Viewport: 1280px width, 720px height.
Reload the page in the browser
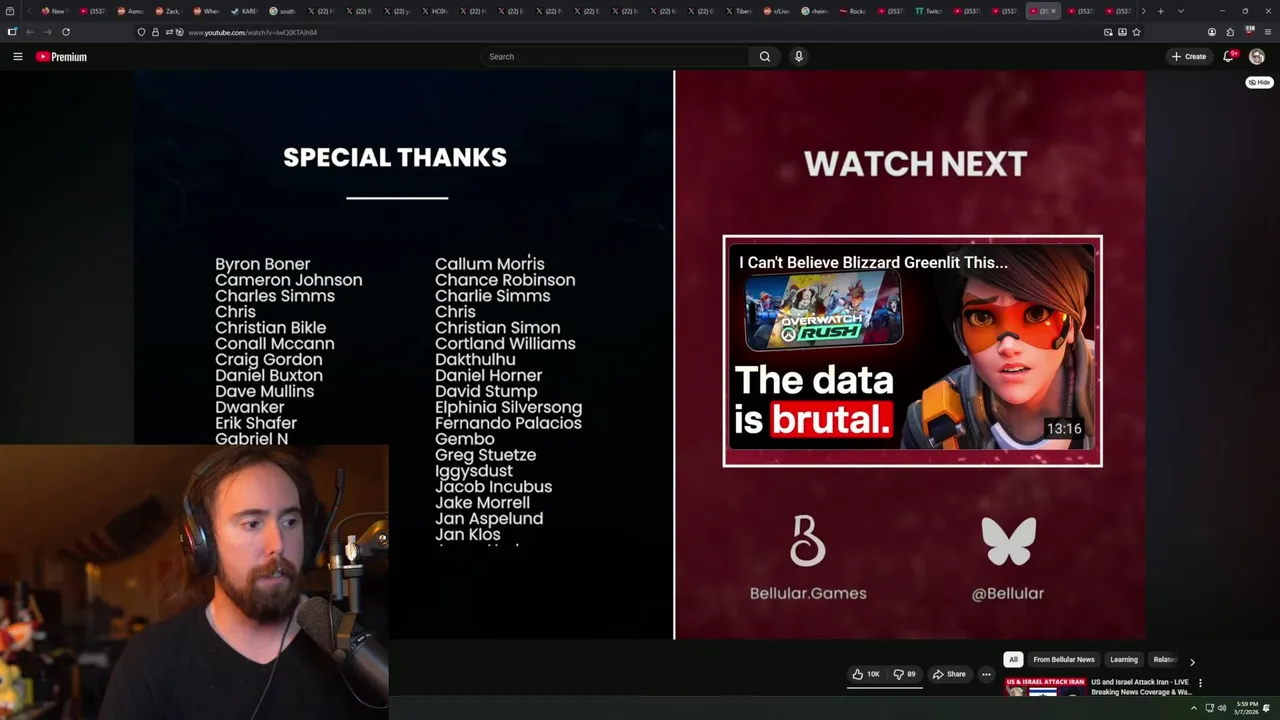[66, 32]
